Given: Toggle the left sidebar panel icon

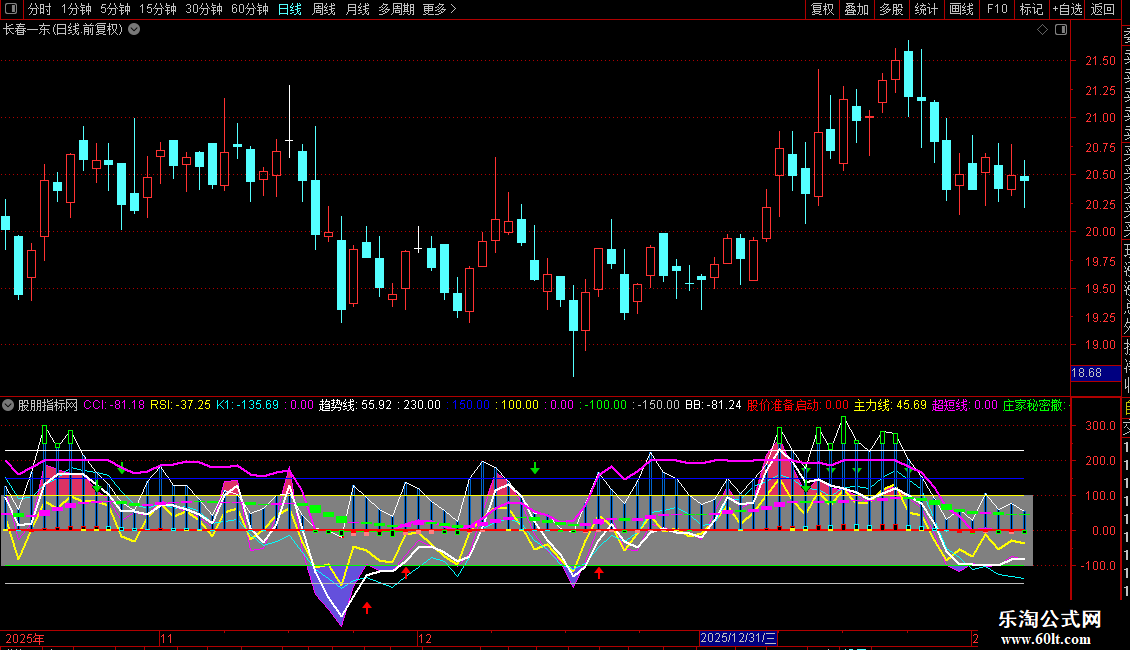Looking at the screenshot, I should pos(11,9).
